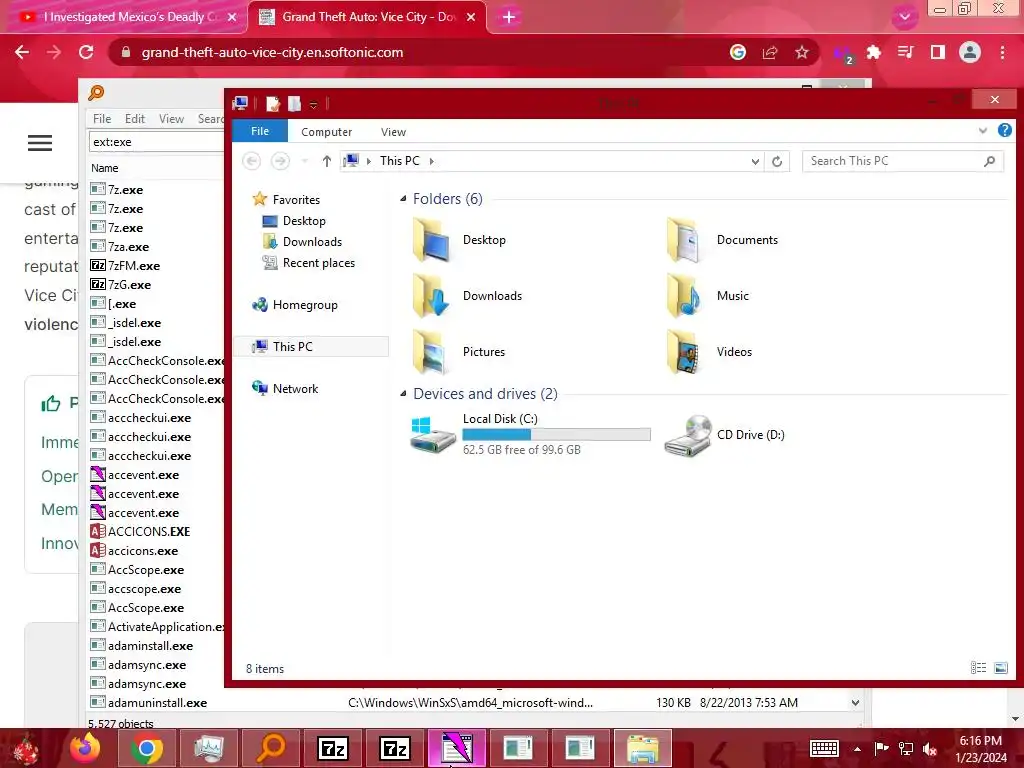Click the search magnifier in Search This PC
This screenshot has width=1024, height=768.
(989, 161)
